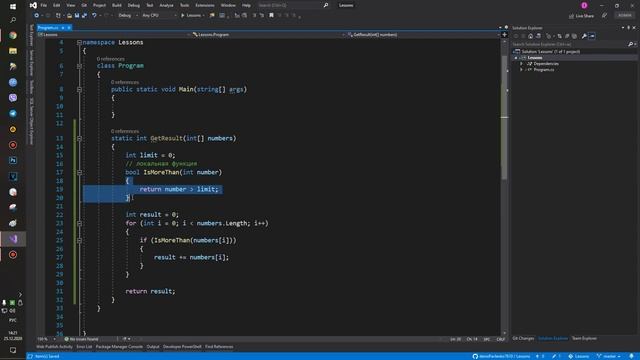640x360 pixels.
Task: Collapse the Main method code block
Action: pos(79,89)
